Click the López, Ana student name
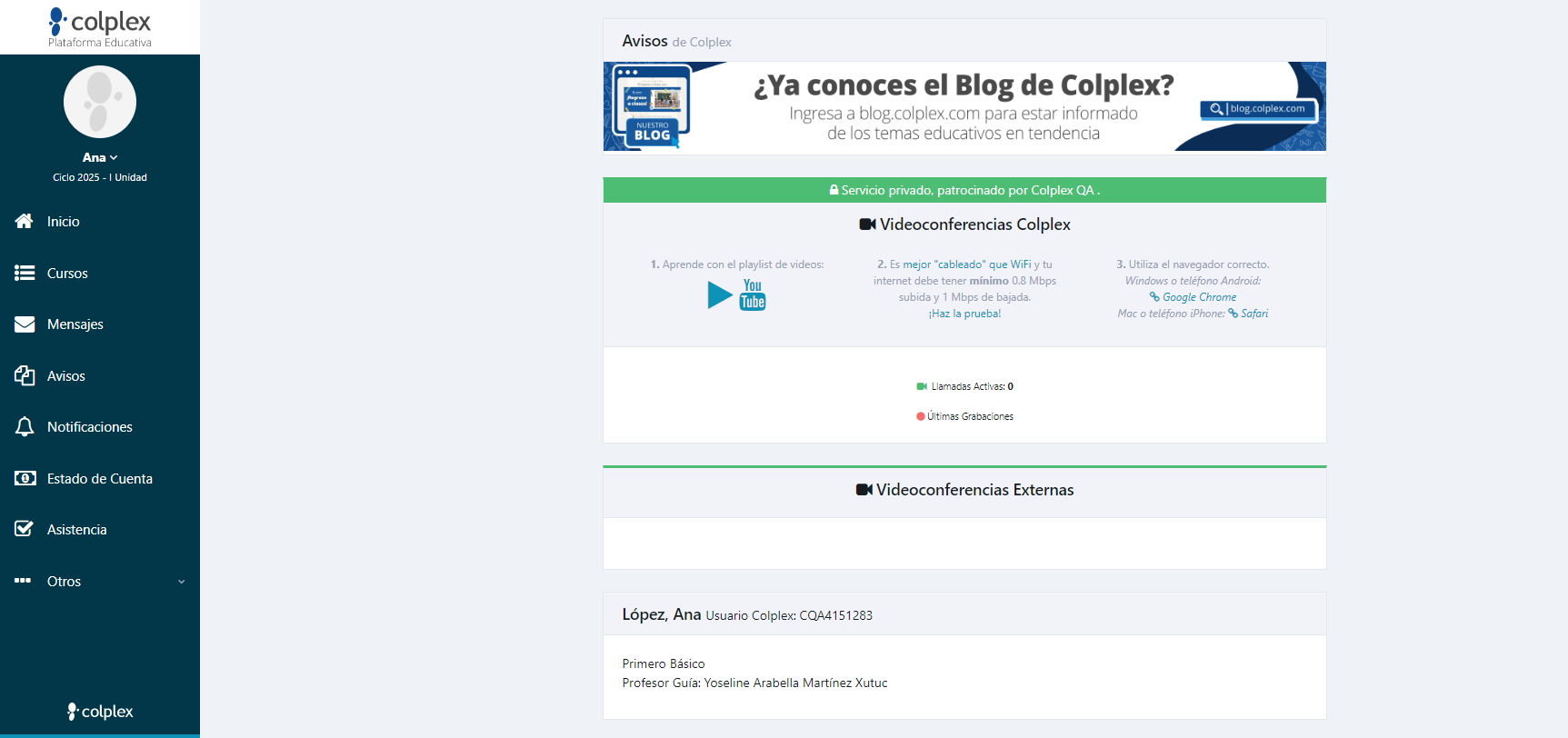Image resolution: width=1568 pixels, height=738 pixels. coord(661,614)
